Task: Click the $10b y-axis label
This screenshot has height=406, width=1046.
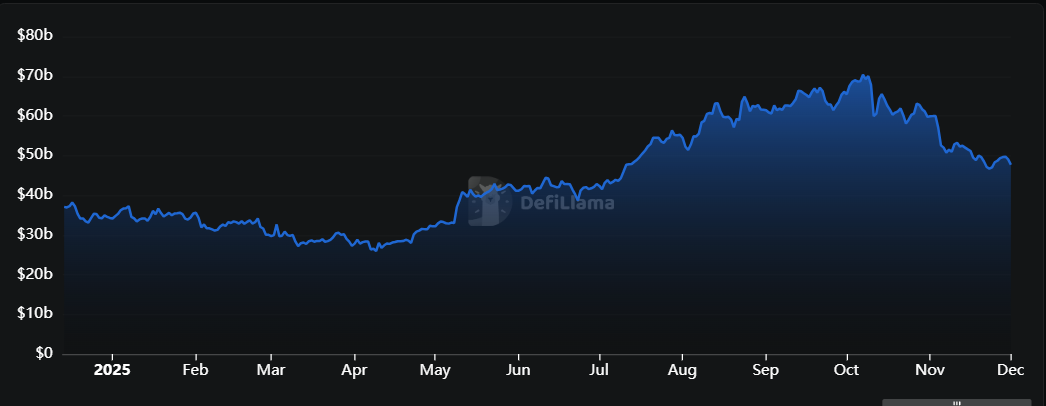Action: tap(34, 314)
